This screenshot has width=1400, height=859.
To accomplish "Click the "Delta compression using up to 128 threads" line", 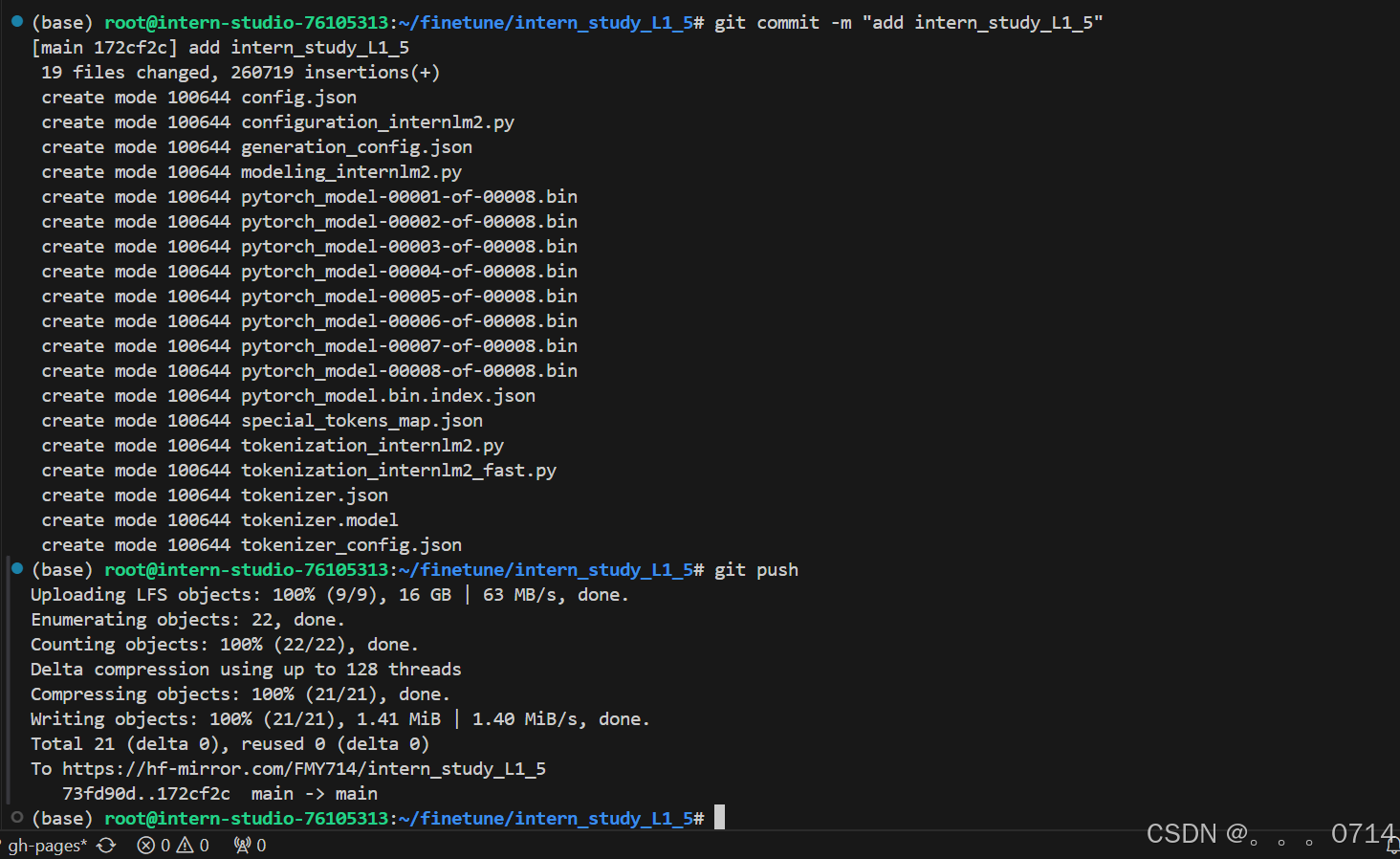I will pos(246,669).
